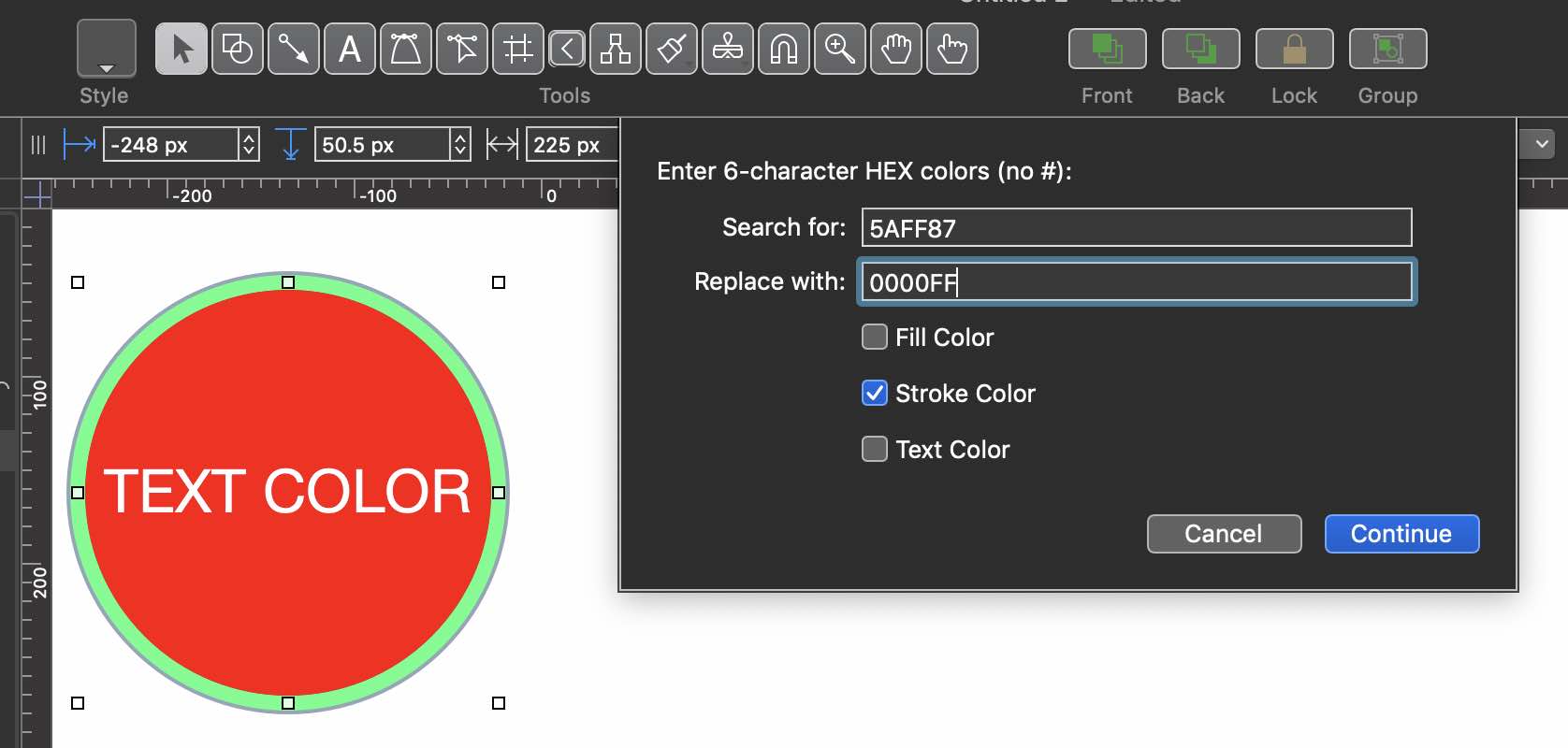
Task: Select the Hand pan tool
Action: coord(896,49)
